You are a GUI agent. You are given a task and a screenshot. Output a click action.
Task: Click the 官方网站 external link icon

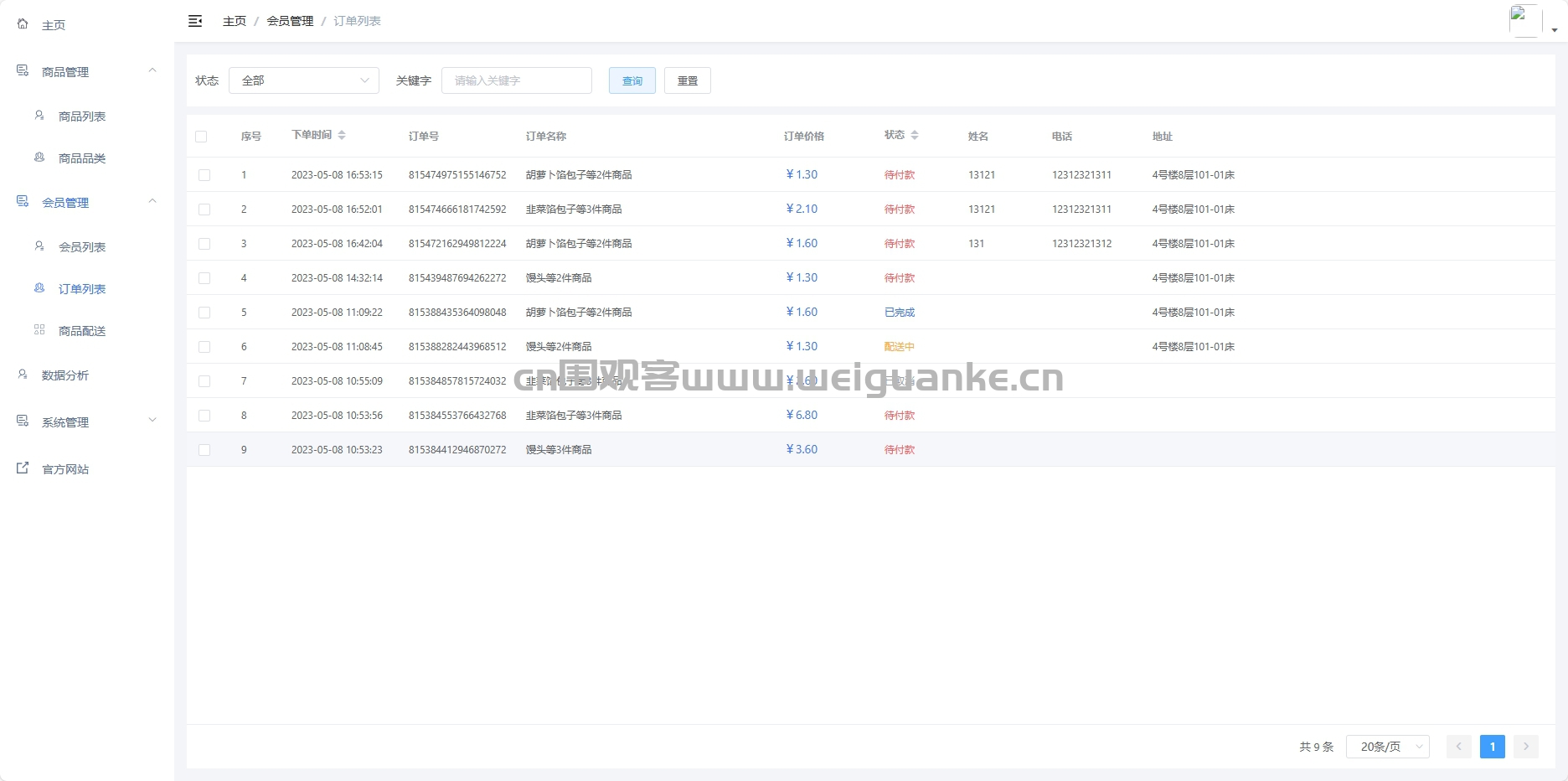pyautogui.click(x=23, y=468)
